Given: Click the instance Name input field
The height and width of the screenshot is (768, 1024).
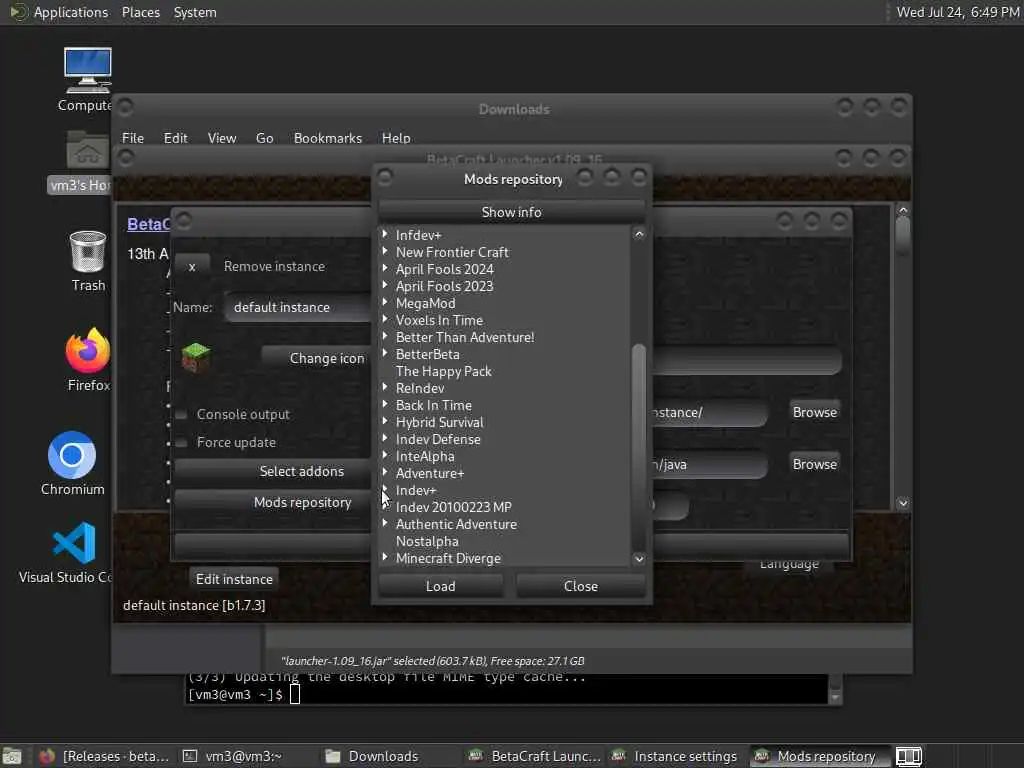Looking at the screenshot, I should 299,307.
